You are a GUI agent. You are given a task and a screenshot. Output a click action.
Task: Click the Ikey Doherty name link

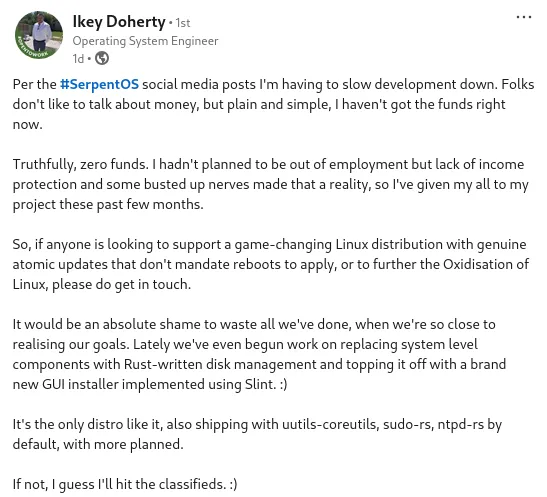point(119,22)
